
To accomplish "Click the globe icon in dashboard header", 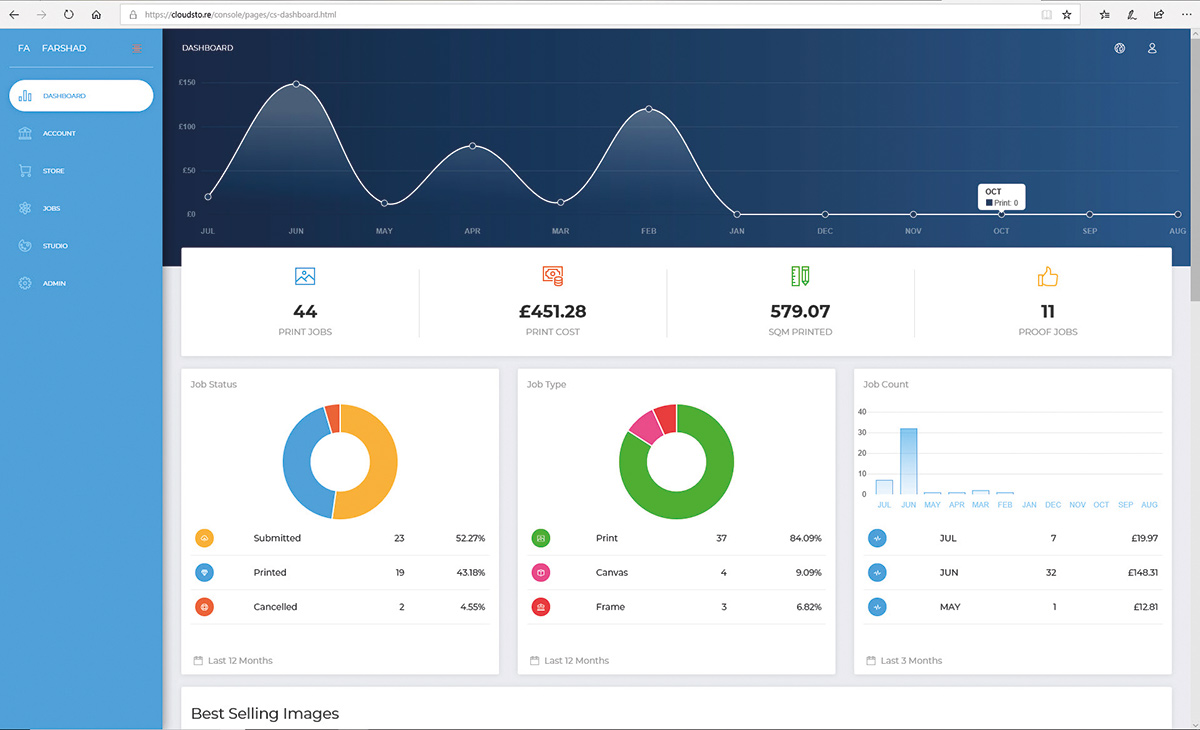I will 1120,48.
